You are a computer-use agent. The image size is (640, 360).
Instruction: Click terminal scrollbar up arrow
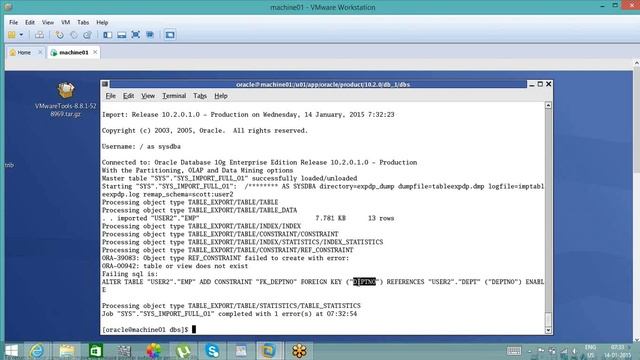tap(548, 105)
